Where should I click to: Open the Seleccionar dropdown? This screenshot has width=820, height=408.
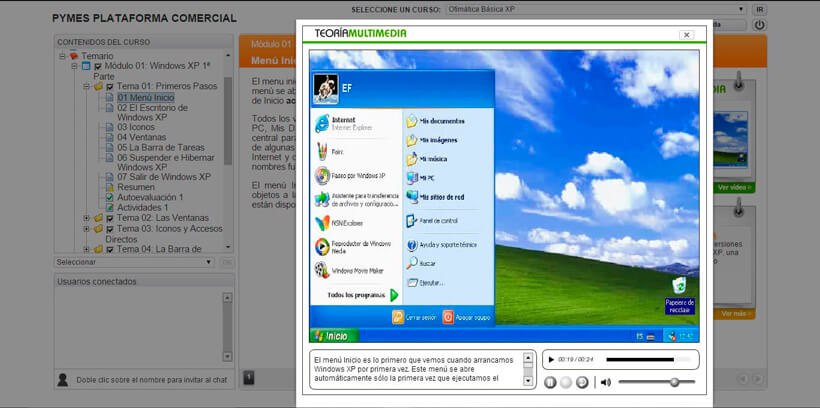tap(134, 262)
